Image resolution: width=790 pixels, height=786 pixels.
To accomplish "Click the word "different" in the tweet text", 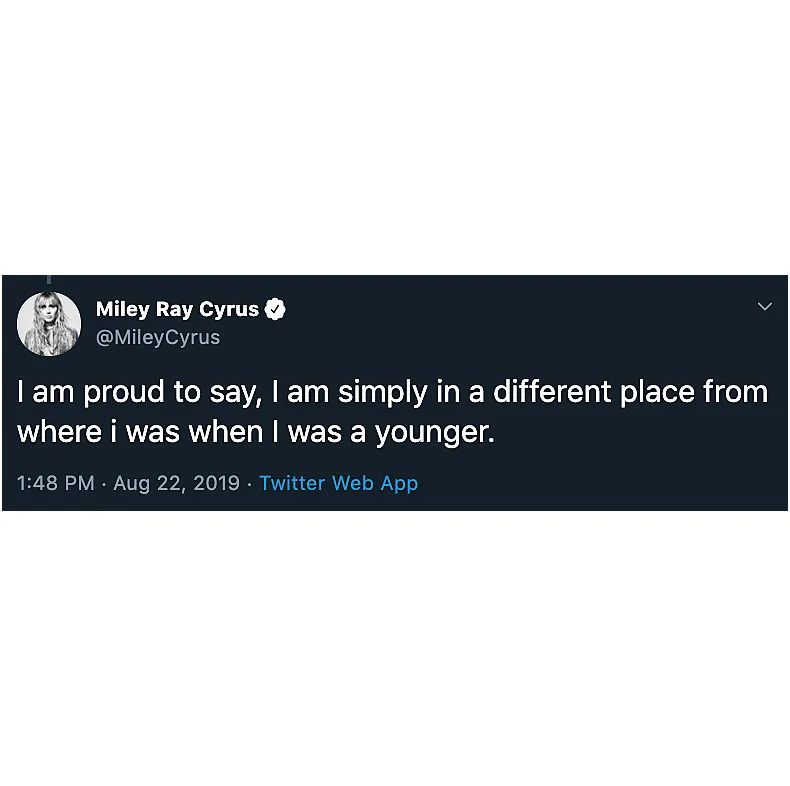I will tap(530, 392).
